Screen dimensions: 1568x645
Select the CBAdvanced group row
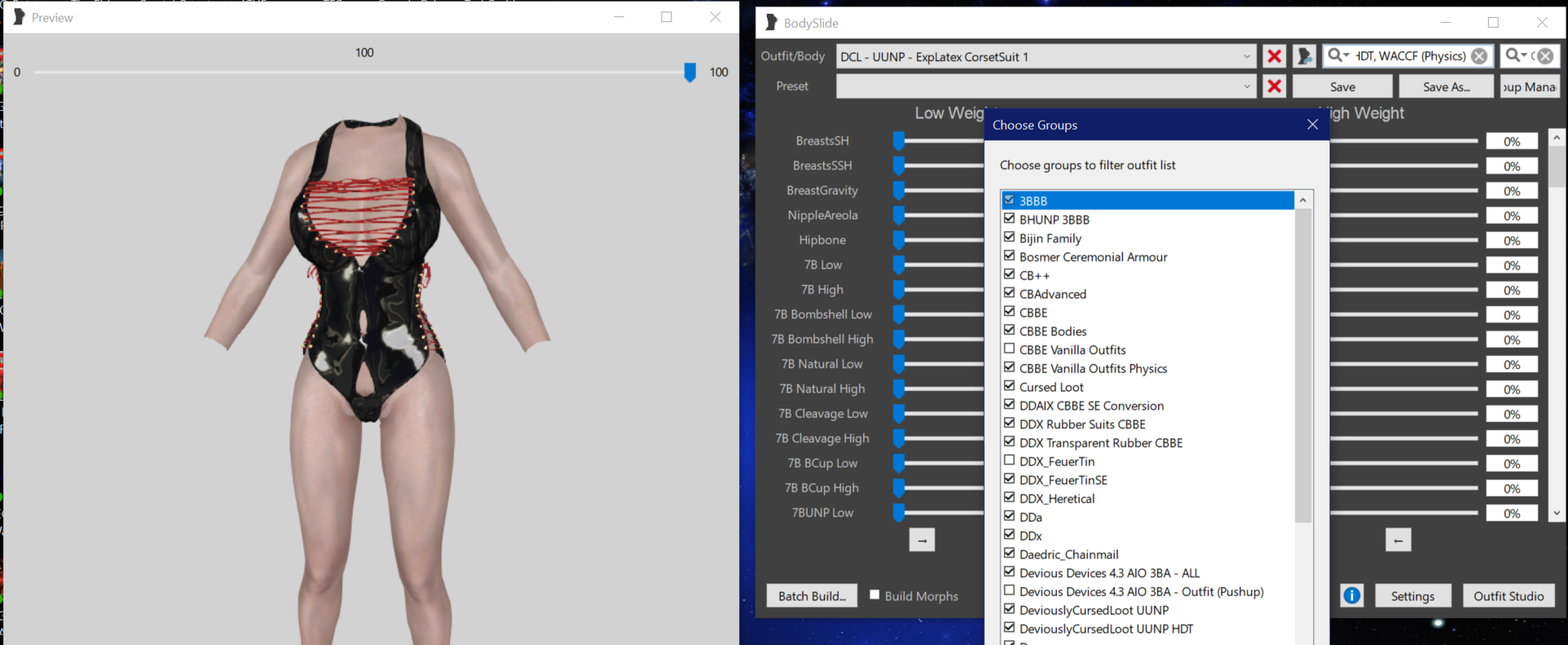(1147, 294)
